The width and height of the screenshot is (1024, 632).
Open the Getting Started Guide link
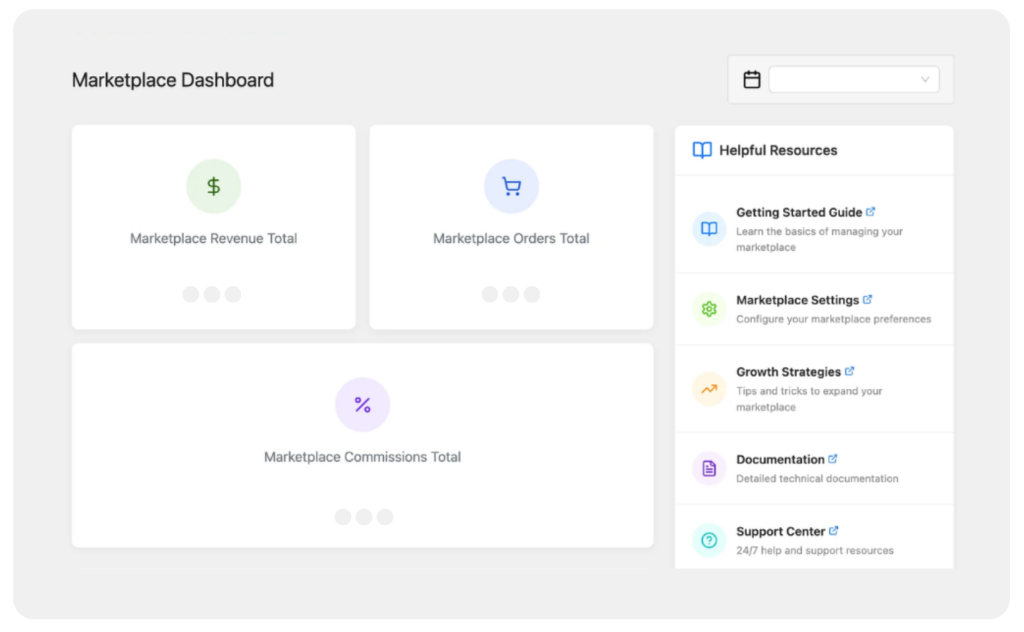799,212
